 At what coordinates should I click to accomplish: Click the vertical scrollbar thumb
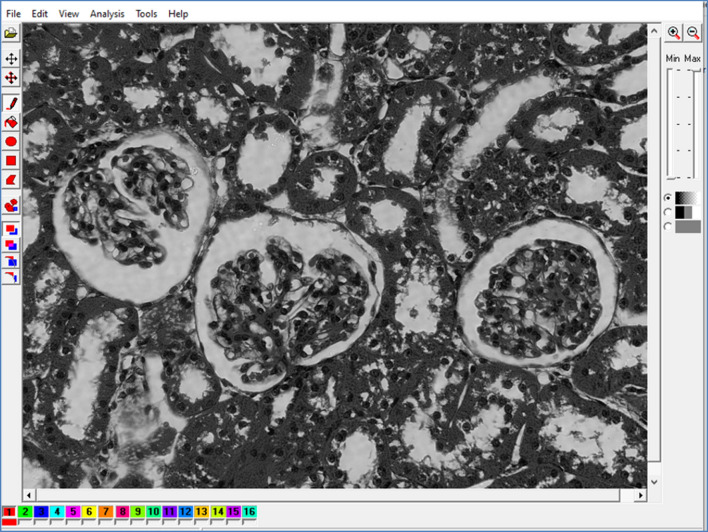coord(654,251)
